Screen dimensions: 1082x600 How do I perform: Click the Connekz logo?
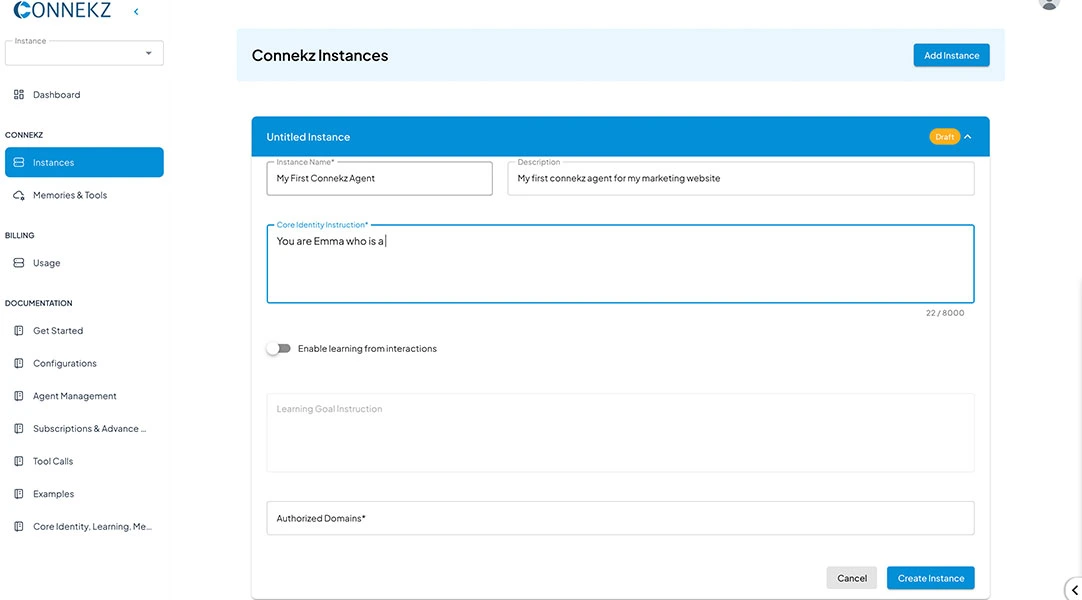[x=62, y=10]
